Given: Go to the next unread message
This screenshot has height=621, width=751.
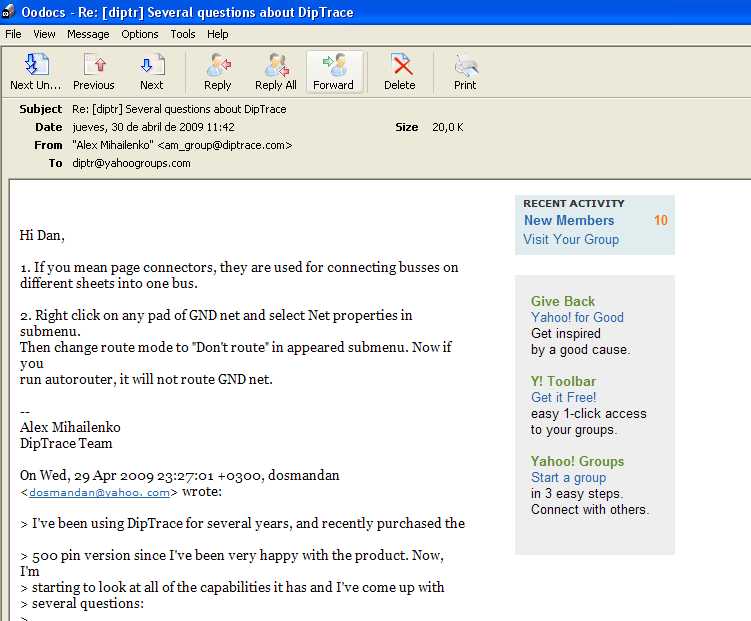Looking at the screenshot, I should tap(36, 72).
